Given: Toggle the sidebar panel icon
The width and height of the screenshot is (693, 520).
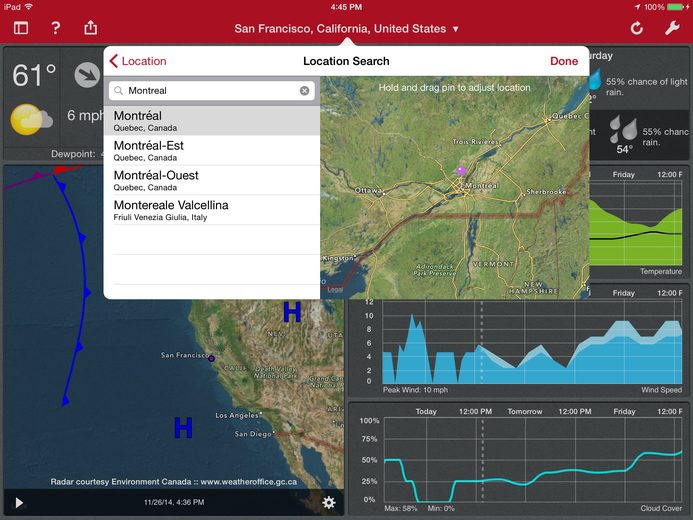Looking at the screenshot, I should 21,28.
